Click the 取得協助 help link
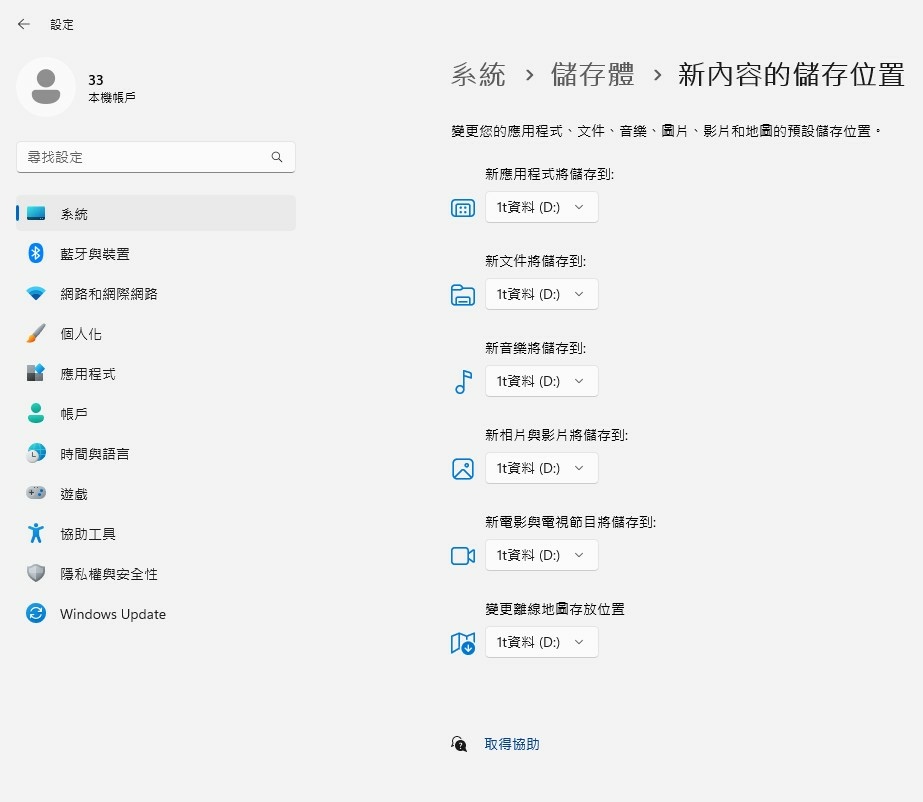Screen dimensions: 923x802 point(511,743)
